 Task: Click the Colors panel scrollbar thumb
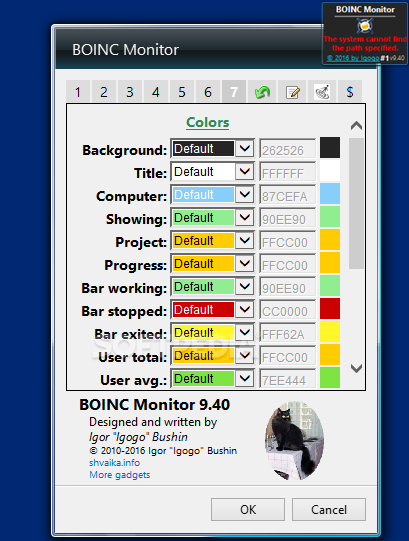tap(356, 203)
